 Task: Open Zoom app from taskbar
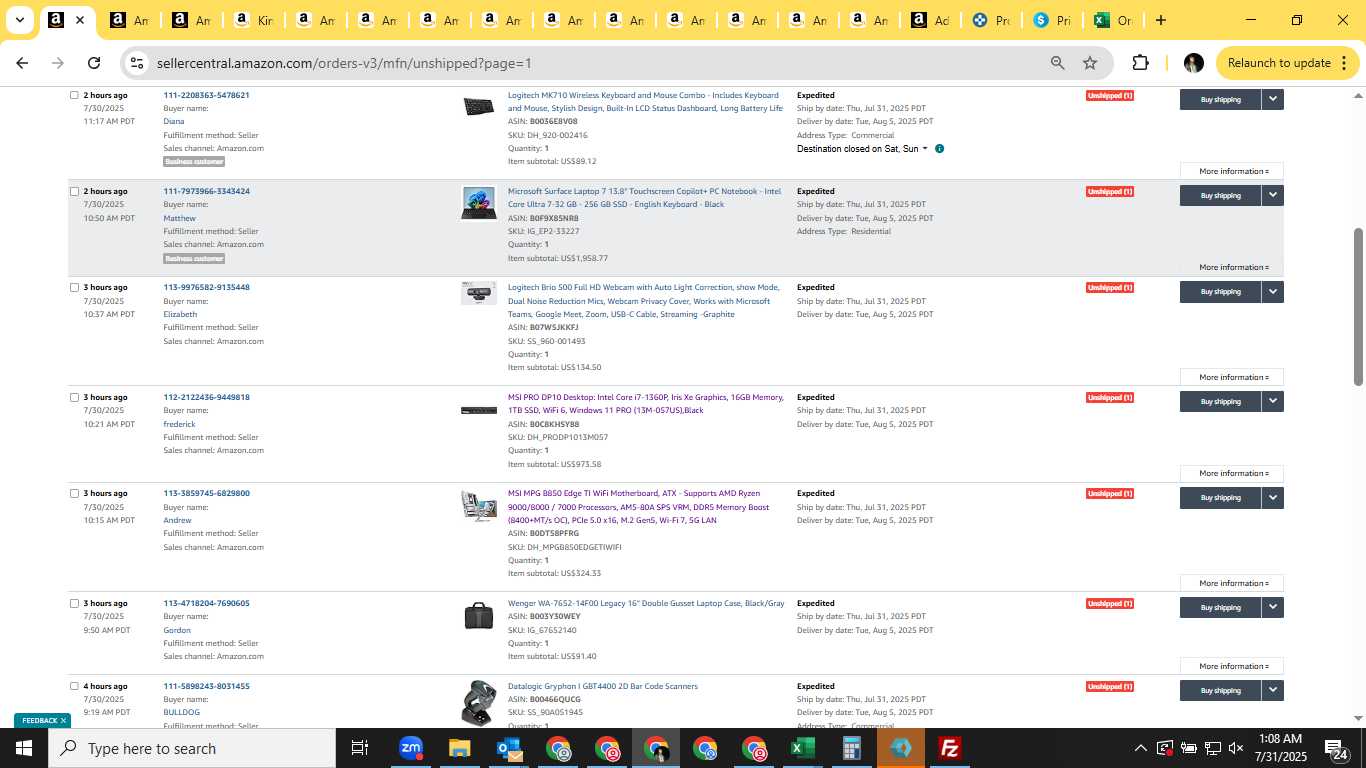[x=410, y=748]
